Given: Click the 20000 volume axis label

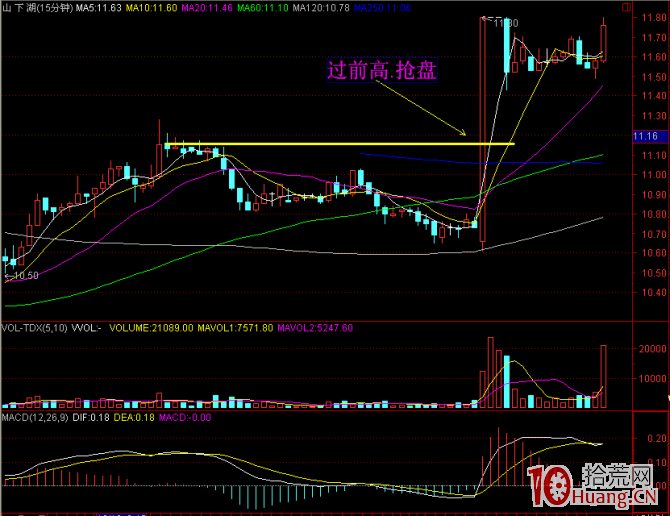Looking at the screenshot, I should coord(652,349).
